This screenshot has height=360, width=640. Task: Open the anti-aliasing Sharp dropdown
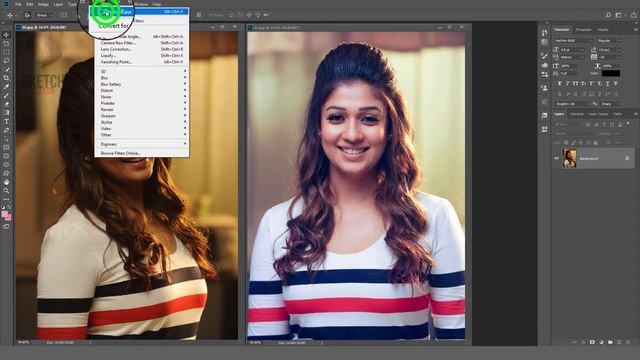click(611, 104)
